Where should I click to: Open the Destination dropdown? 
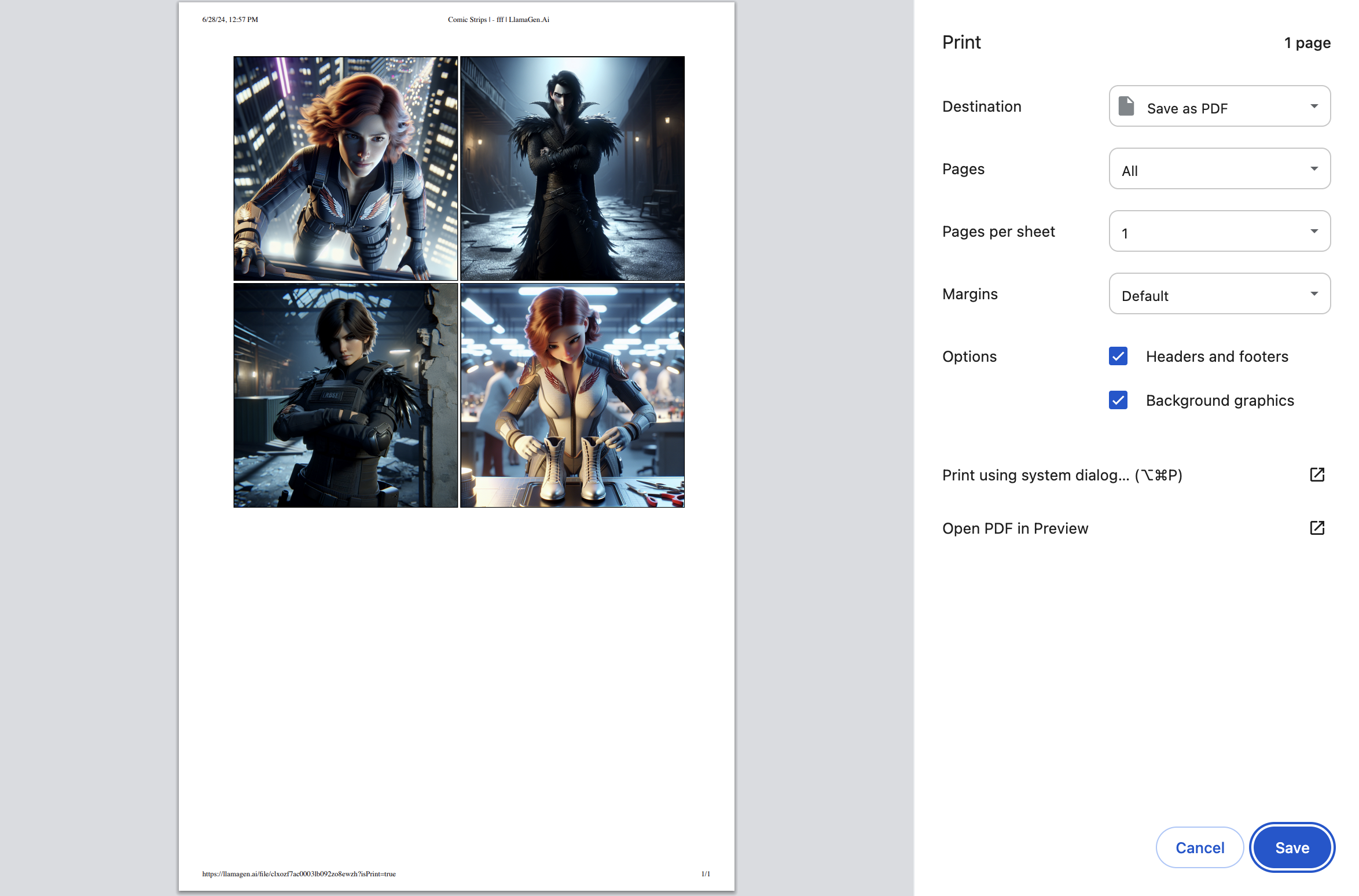(1220, 107)
